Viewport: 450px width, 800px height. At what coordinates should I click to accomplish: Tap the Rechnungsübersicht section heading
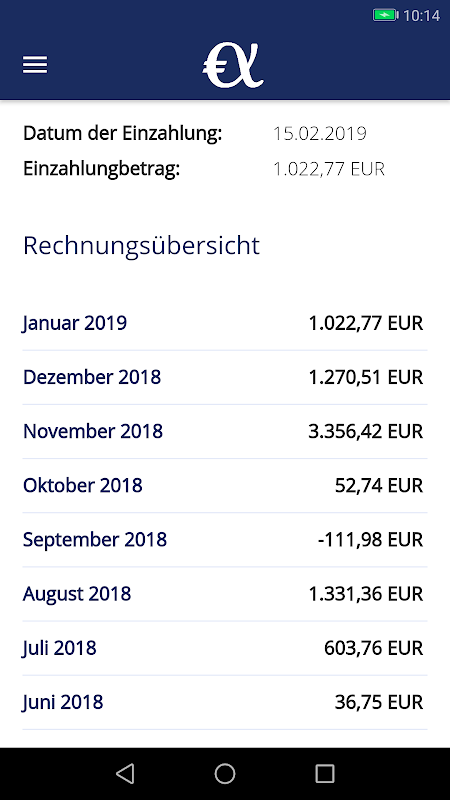click(141, 246)
